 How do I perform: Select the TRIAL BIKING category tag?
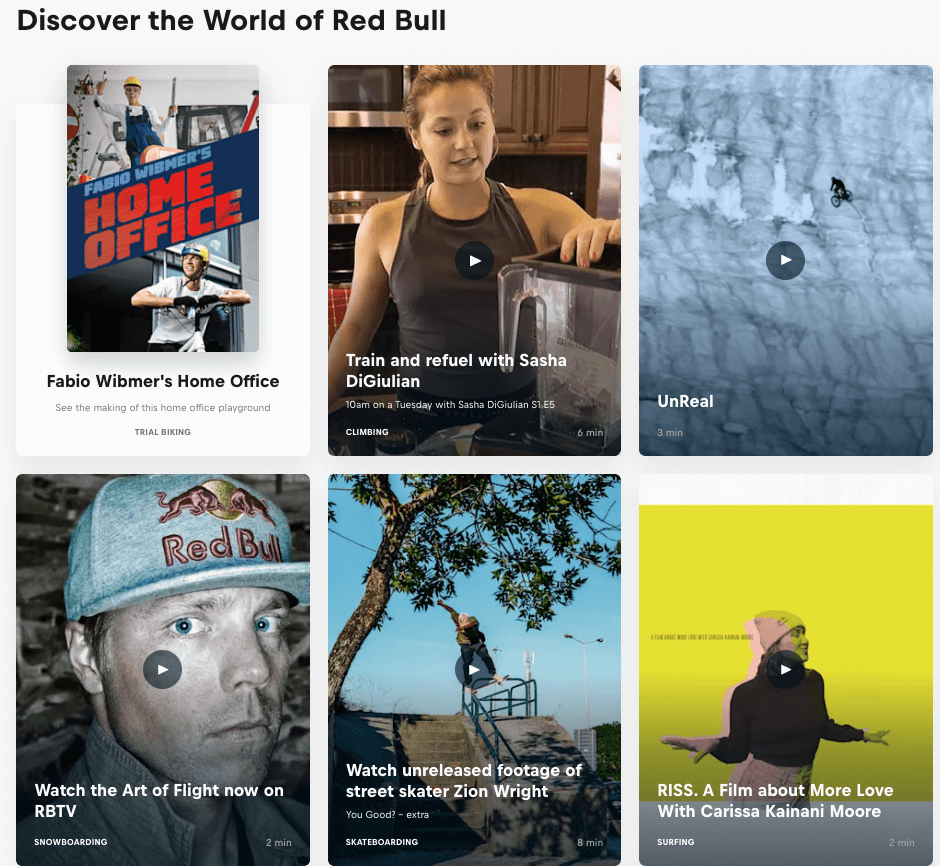point(163,432)
